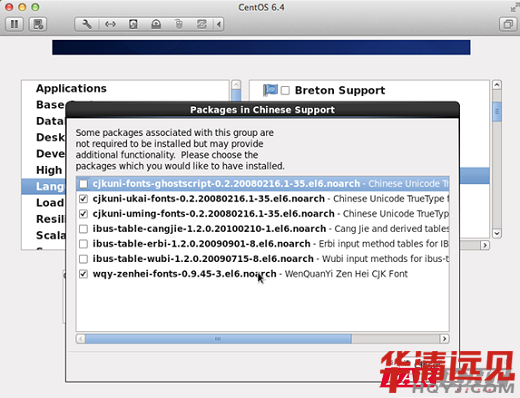Check cjkuni-fonts-ghostscript package
The width and height of the screenshot is (520, 398).
coord(83,184)
